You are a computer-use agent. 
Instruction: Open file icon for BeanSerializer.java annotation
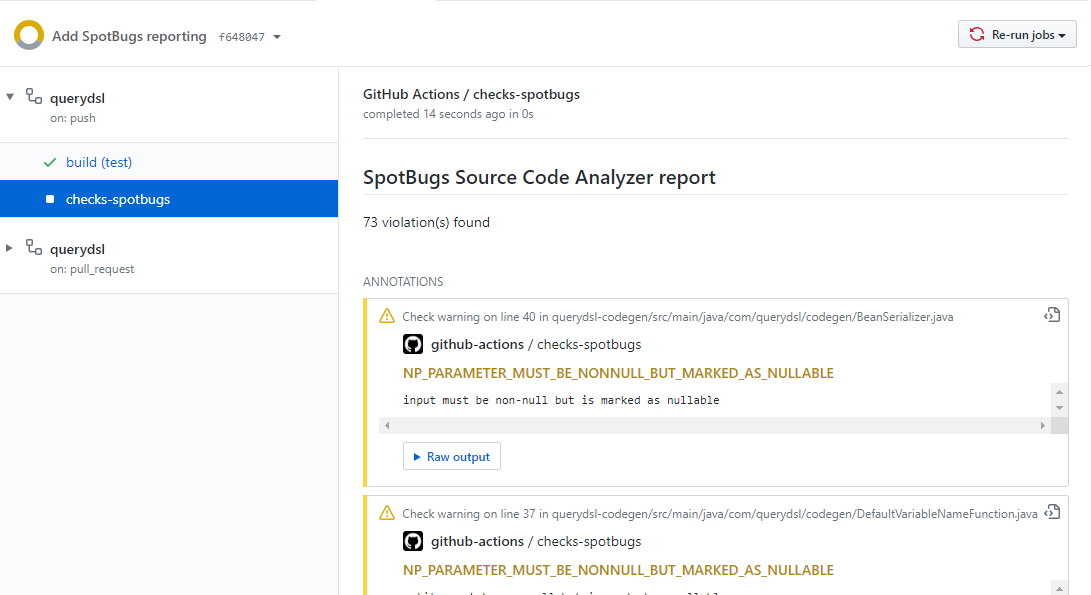click(x=1051, y=315)
